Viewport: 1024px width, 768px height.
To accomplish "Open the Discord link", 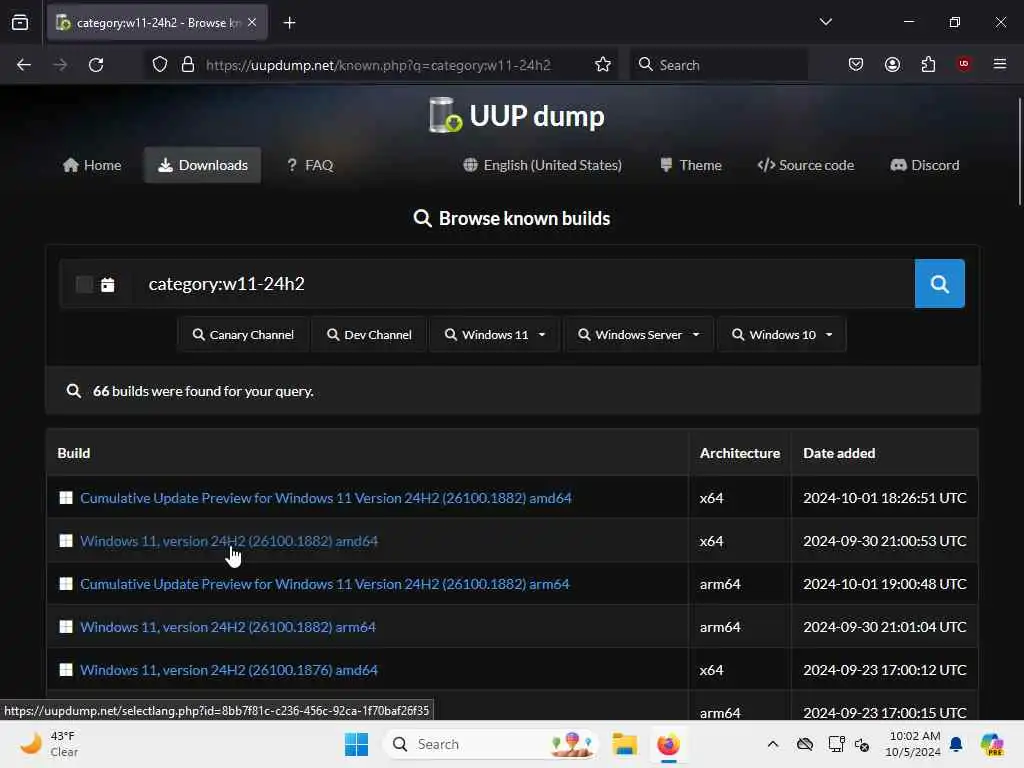I will 925,165.
